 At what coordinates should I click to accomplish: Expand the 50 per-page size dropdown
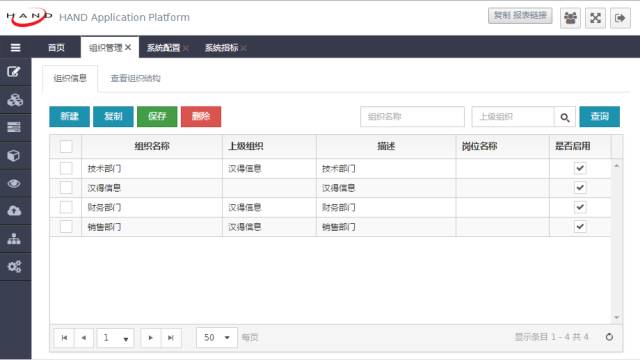pyautogui.click(x=217, y=338)
